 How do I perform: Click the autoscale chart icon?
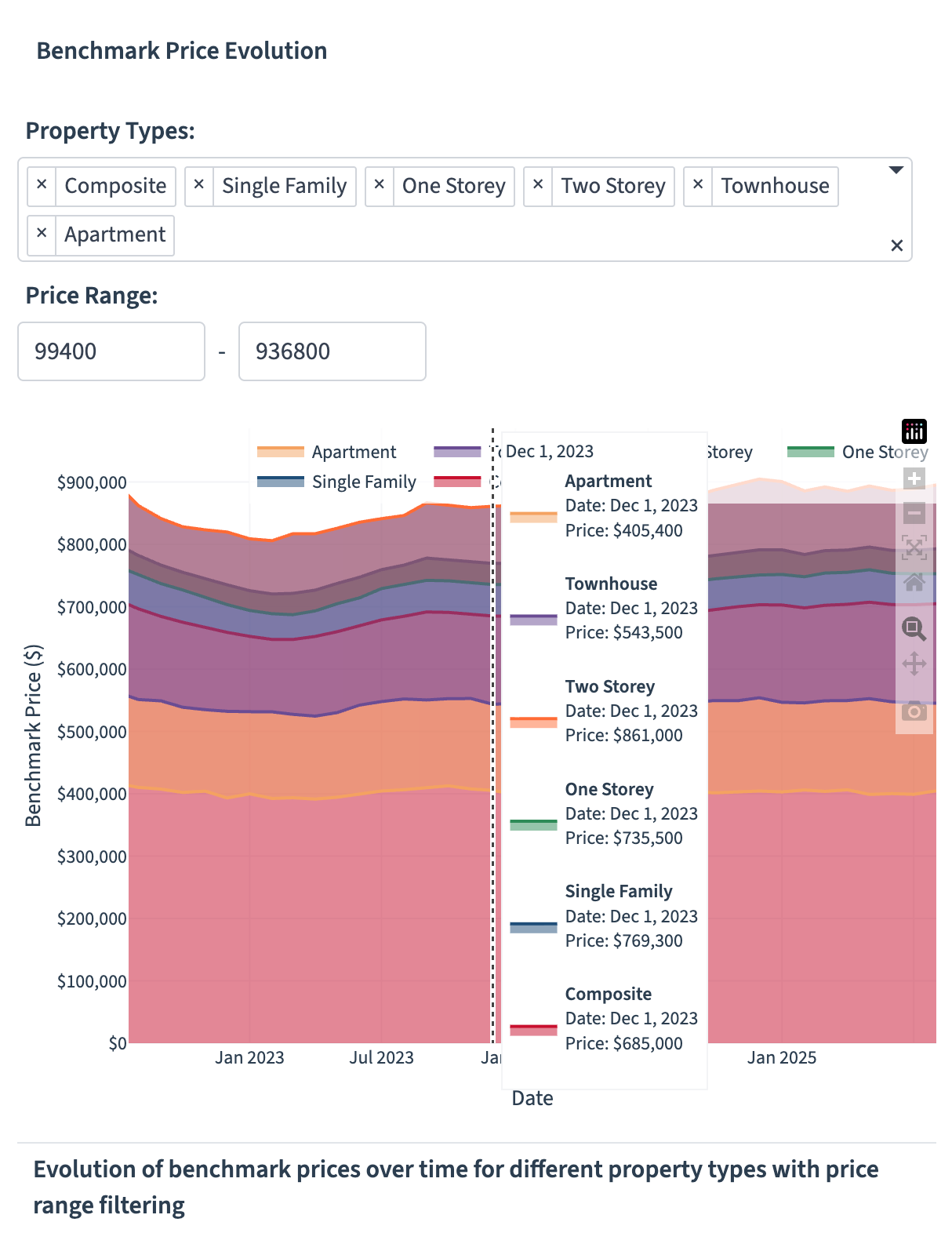coord(914,547)
